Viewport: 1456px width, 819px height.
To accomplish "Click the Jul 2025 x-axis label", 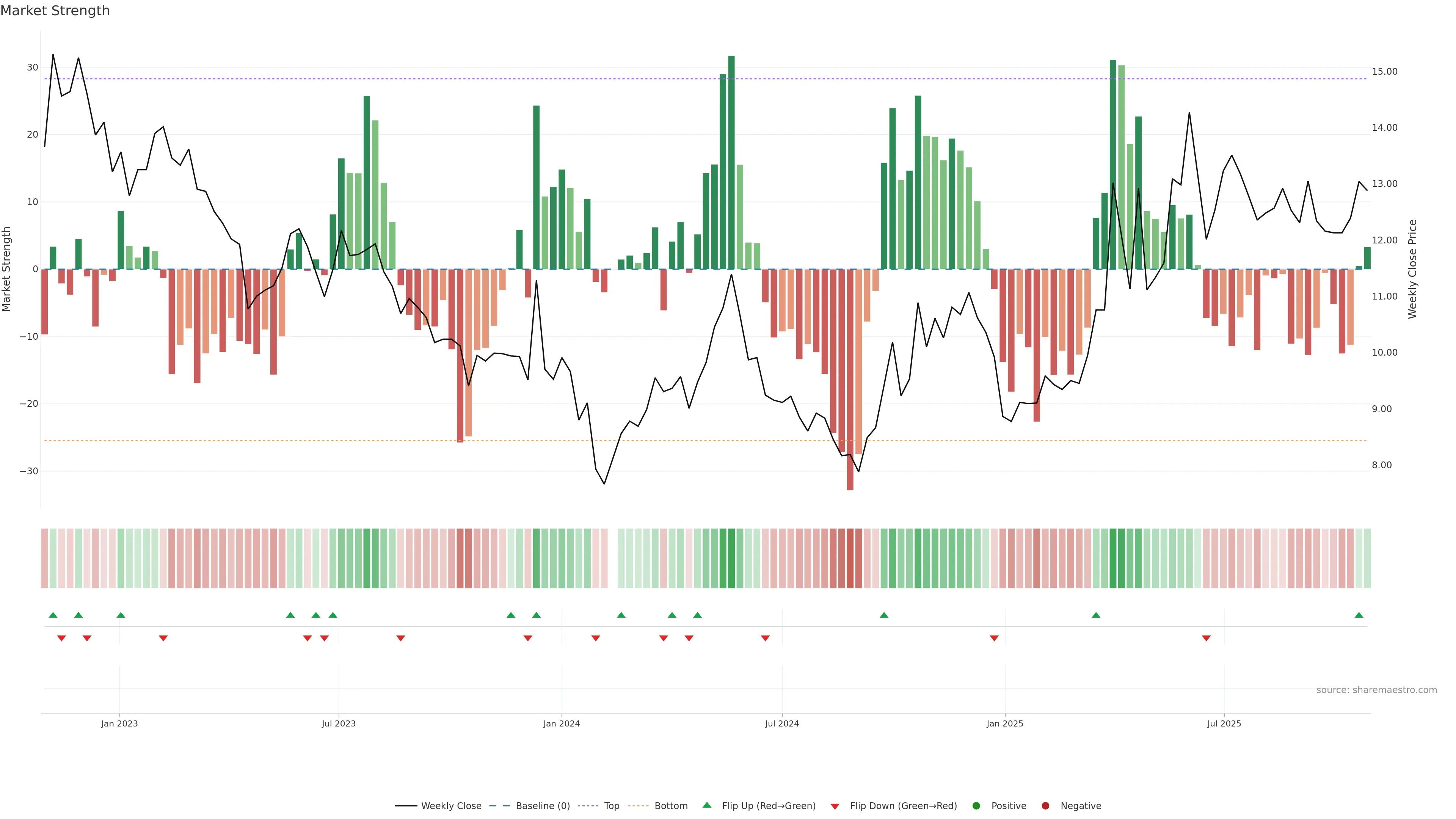I will (x=1224, y=723).
